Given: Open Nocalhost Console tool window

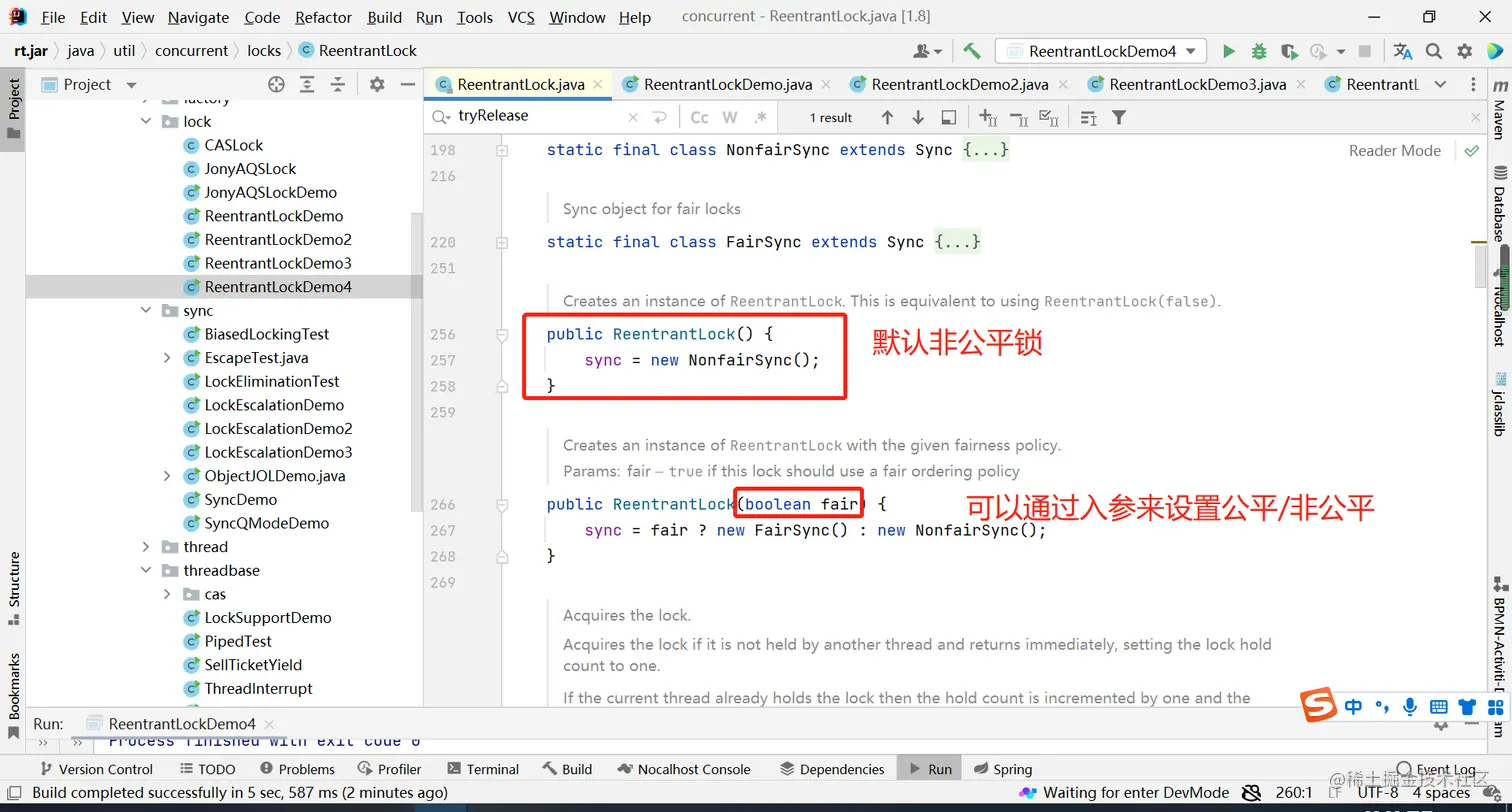Looking at the screenshot, I should tap(684, 769).
